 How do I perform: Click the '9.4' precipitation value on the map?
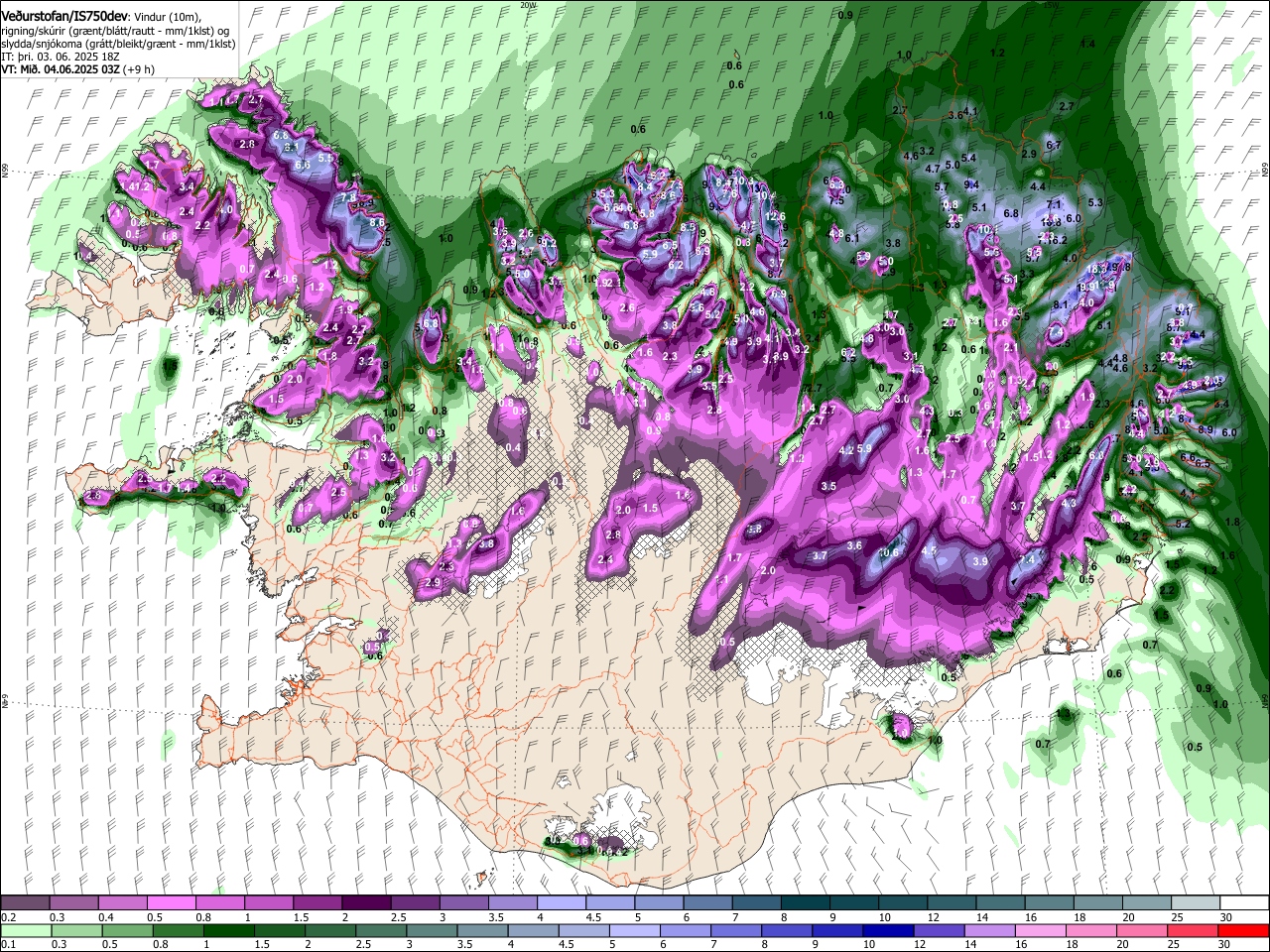971,184
